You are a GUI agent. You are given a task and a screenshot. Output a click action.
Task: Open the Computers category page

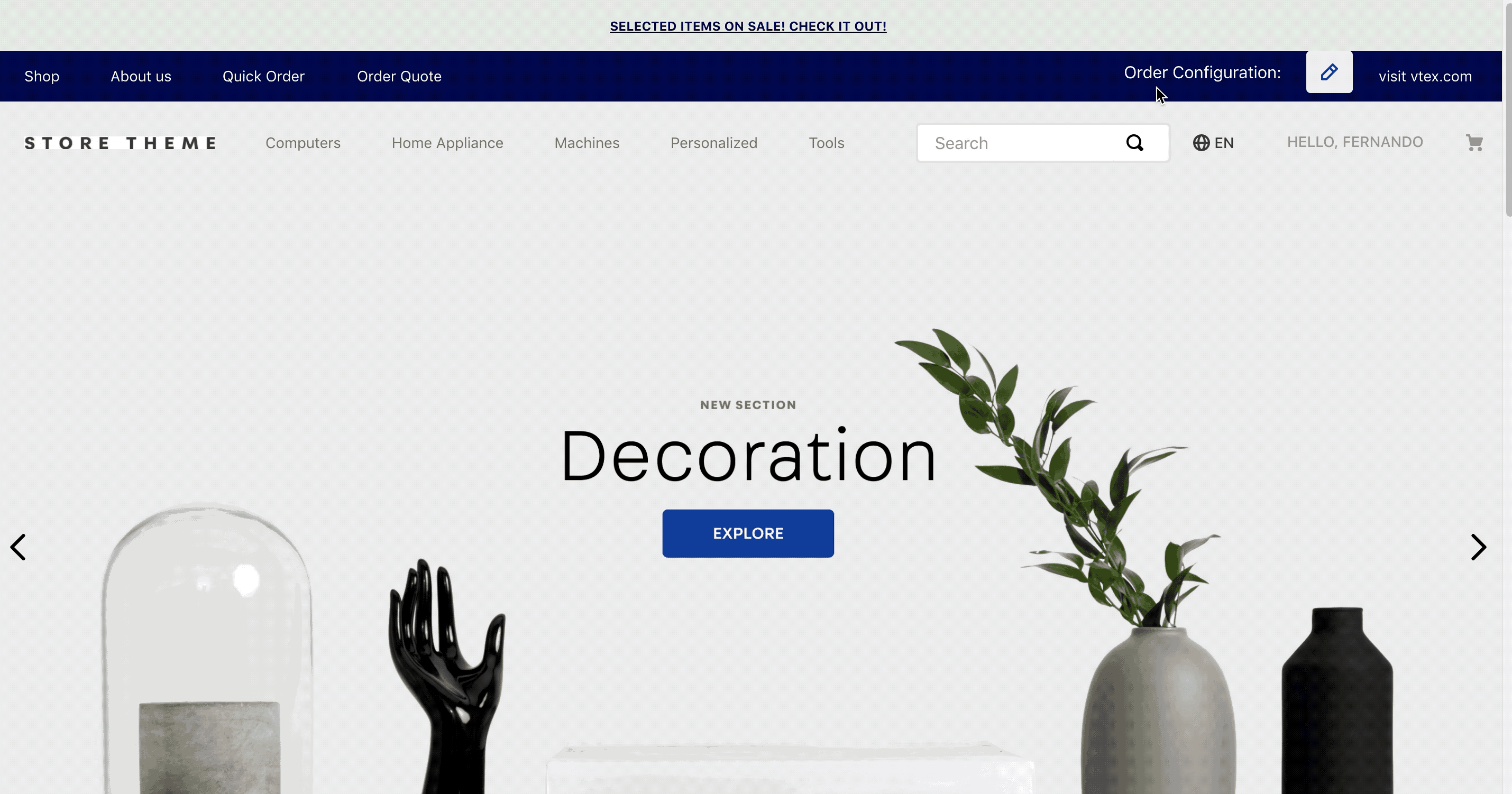click(x=303, y=142)
